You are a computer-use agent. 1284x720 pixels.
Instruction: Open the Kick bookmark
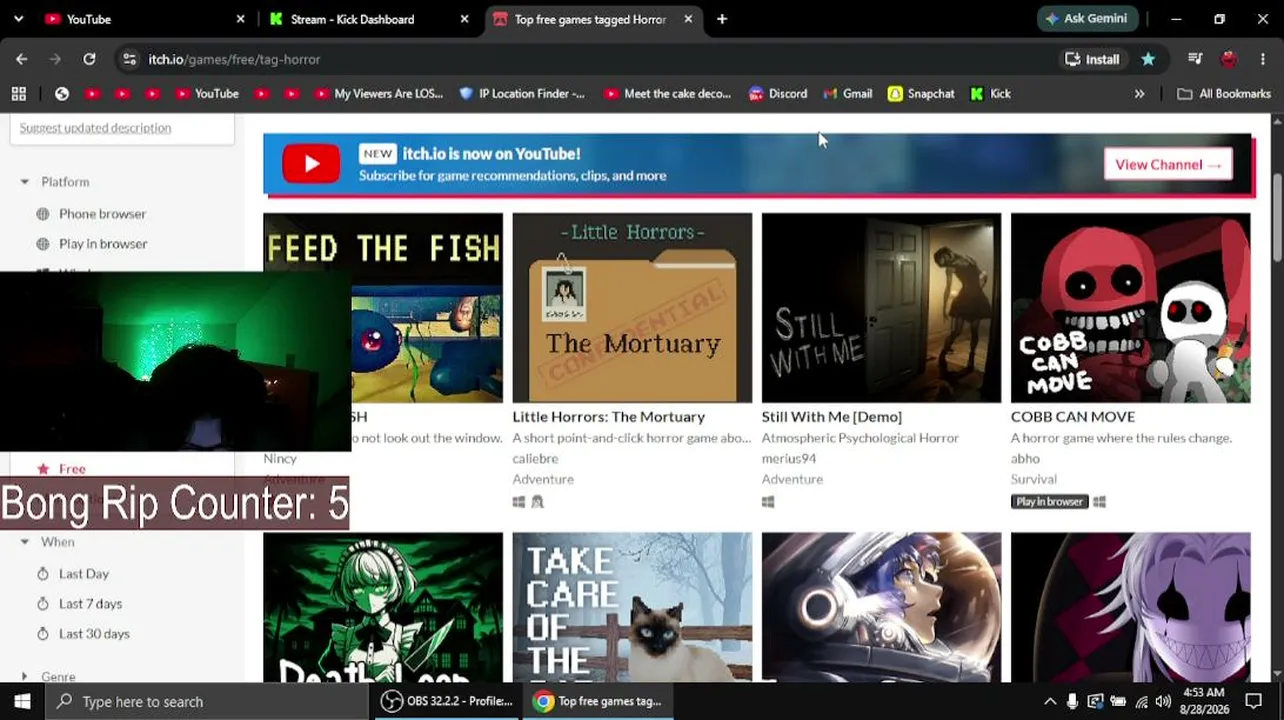pos(991,93)
